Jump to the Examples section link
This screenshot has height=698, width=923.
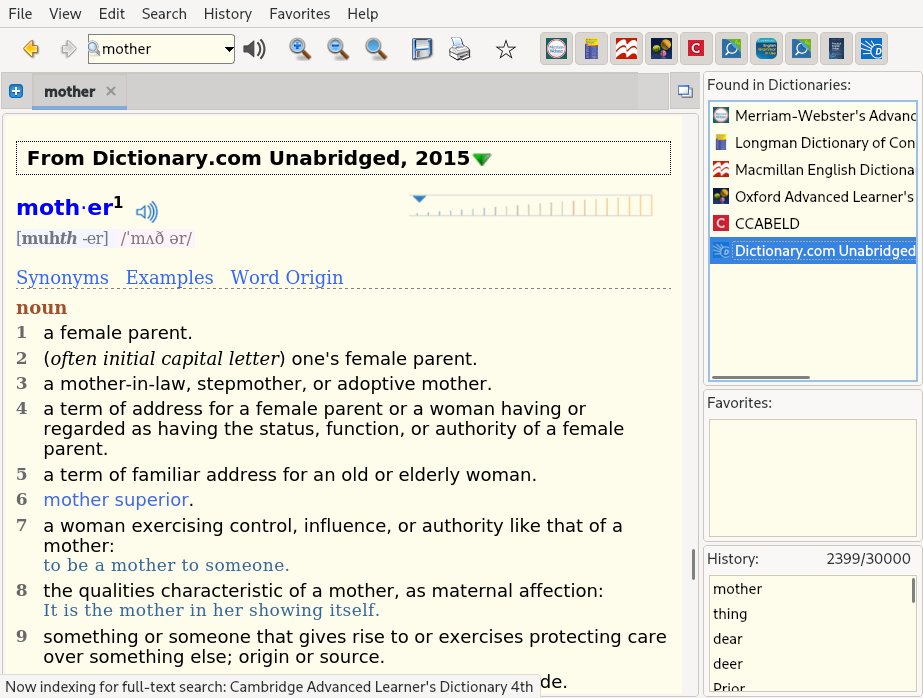coord(170,277)
